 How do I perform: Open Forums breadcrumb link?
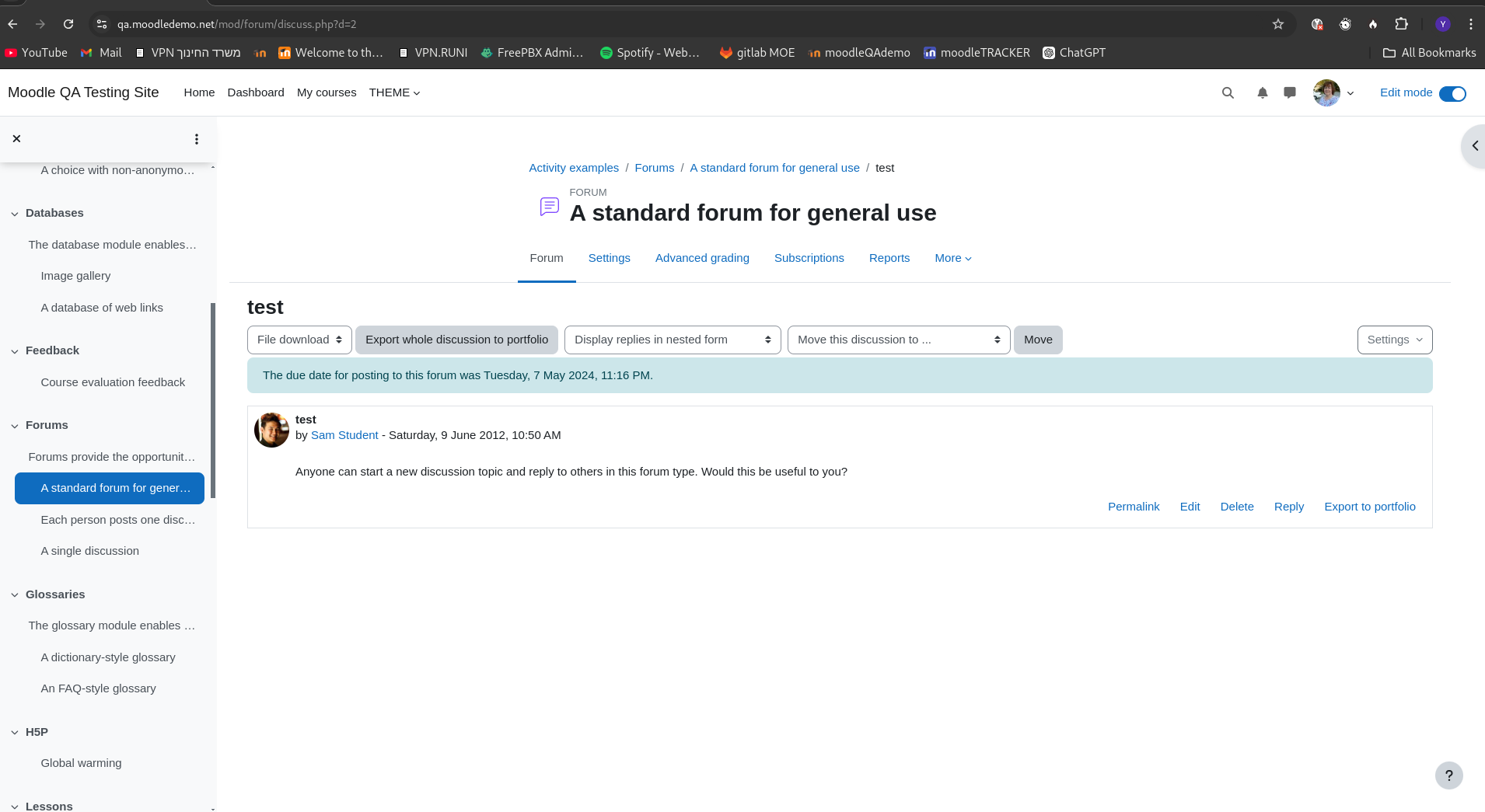click(654, 168)
